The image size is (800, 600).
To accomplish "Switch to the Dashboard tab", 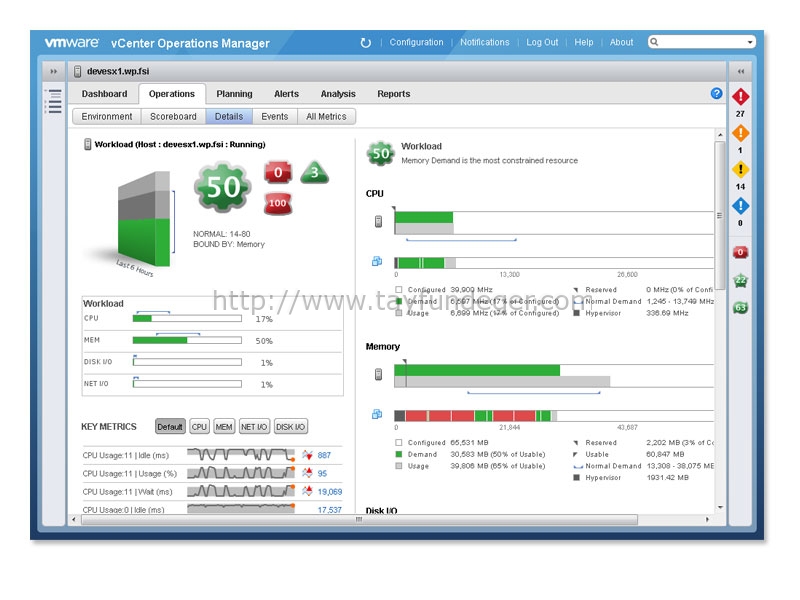I will point(105,94).
